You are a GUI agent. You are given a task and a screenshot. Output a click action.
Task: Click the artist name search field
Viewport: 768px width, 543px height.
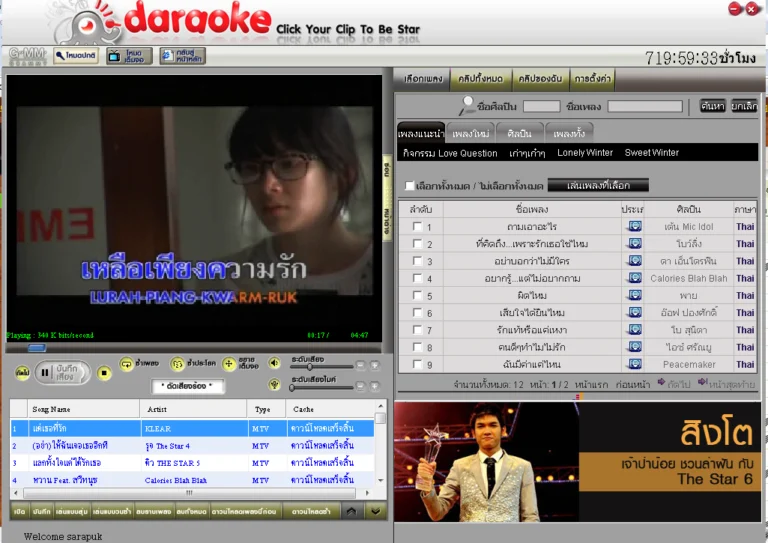pyautogui.click(x=541, y=106)
